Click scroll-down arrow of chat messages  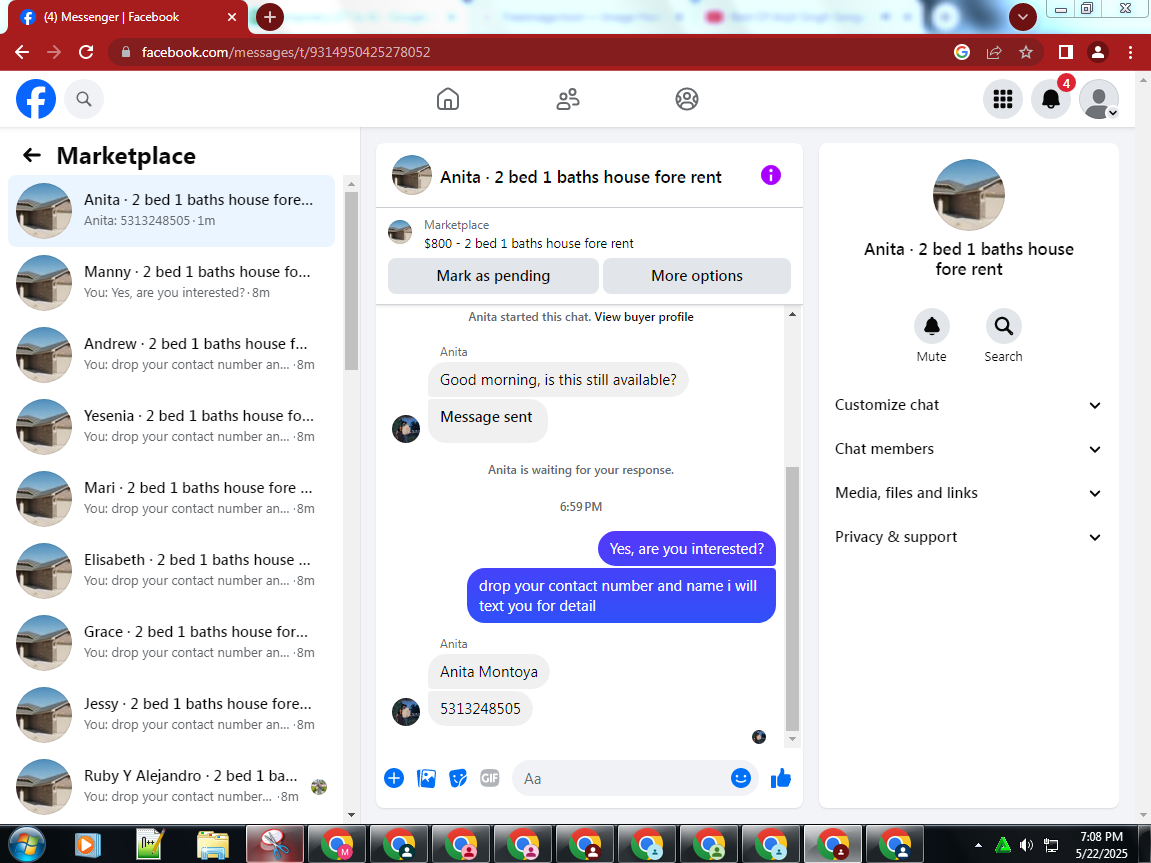(x=792, y=739)
